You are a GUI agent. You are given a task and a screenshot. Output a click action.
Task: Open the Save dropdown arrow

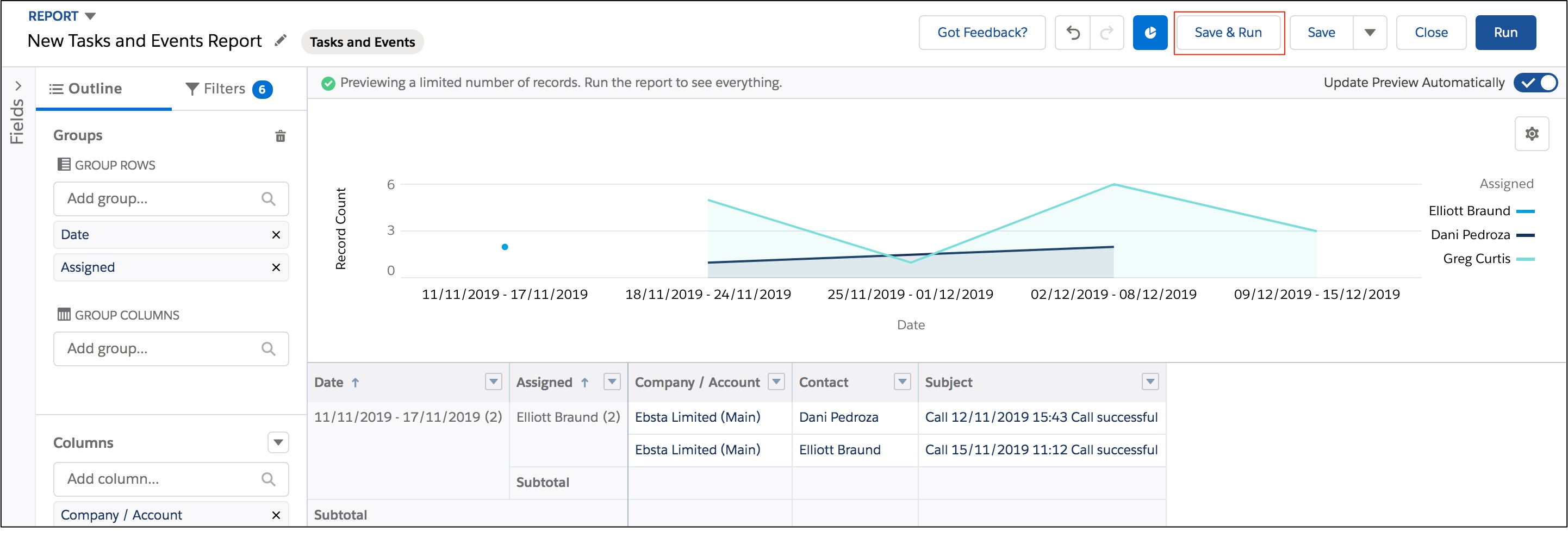(x=1370, y=32)
